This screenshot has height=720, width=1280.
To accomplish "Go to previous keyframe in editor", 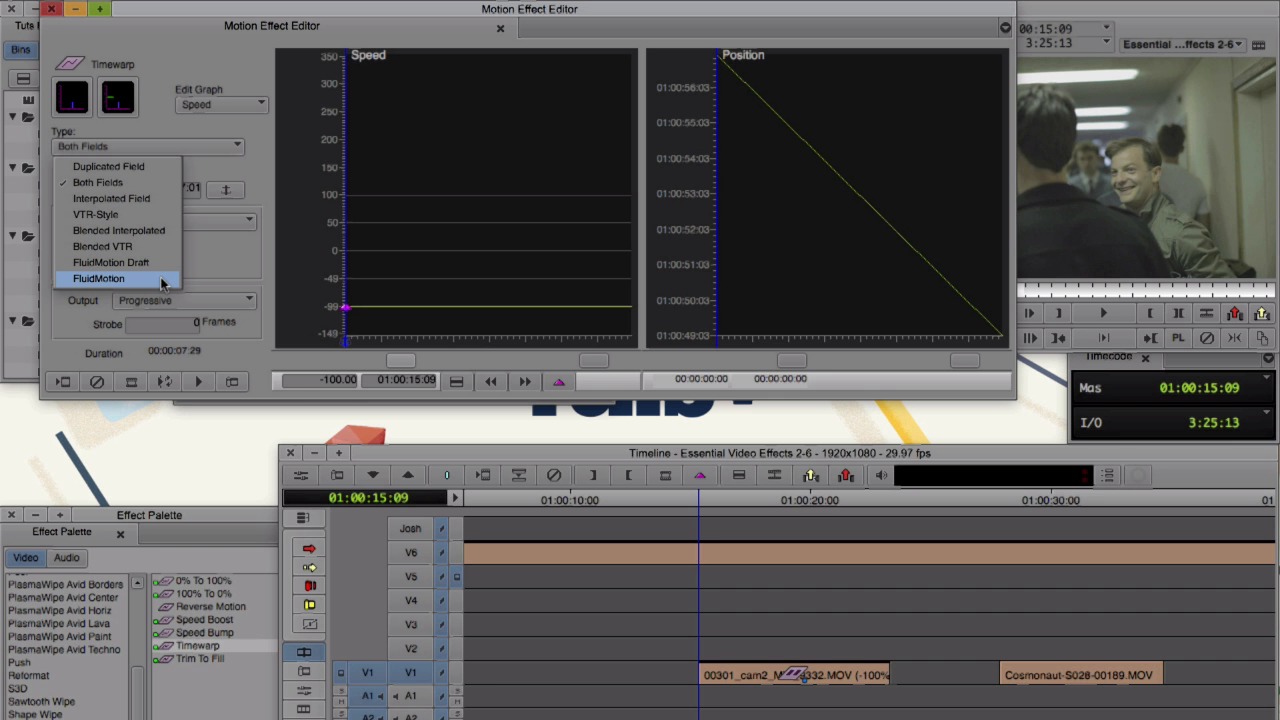I will click(491, 382).
